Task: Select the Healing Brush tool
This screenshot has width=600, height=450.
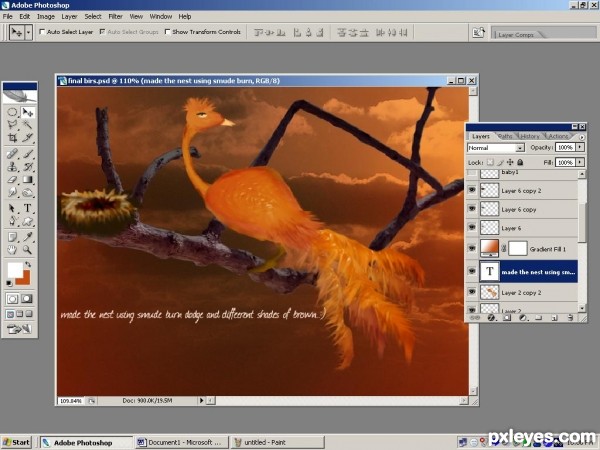Action: pos(12,154)
